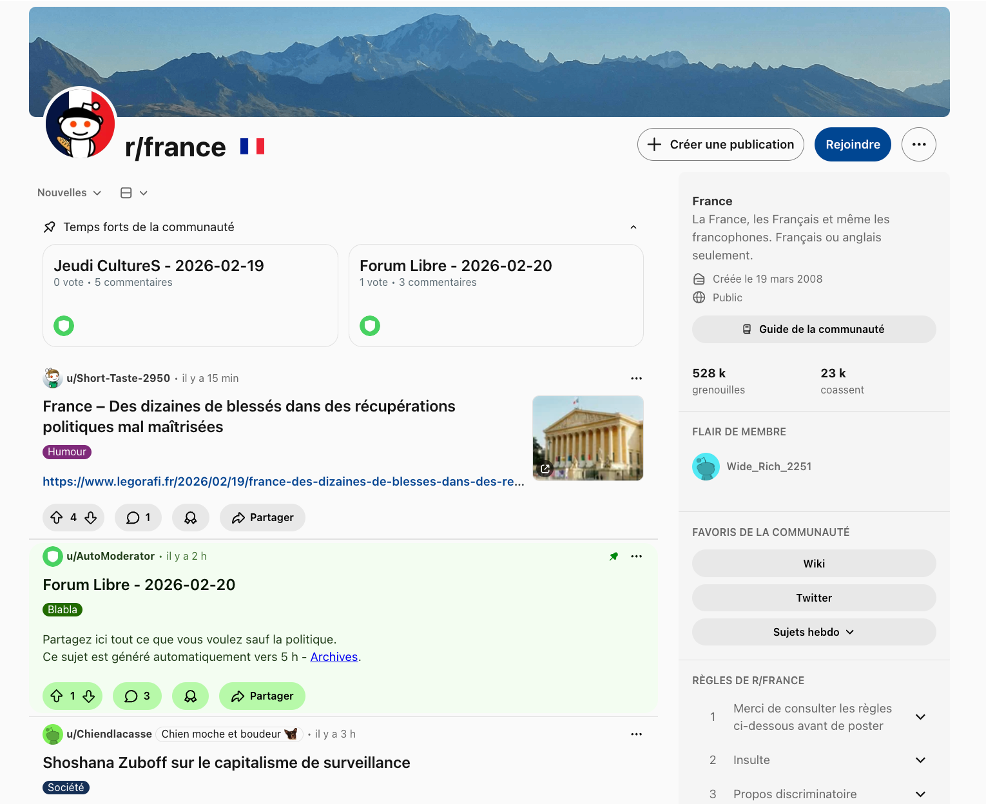The height and width of the screenshot is (804, 986).
Task: Click moderator shield on Forum Libre card
Action: pyautogui.click(x=370, y=326)
